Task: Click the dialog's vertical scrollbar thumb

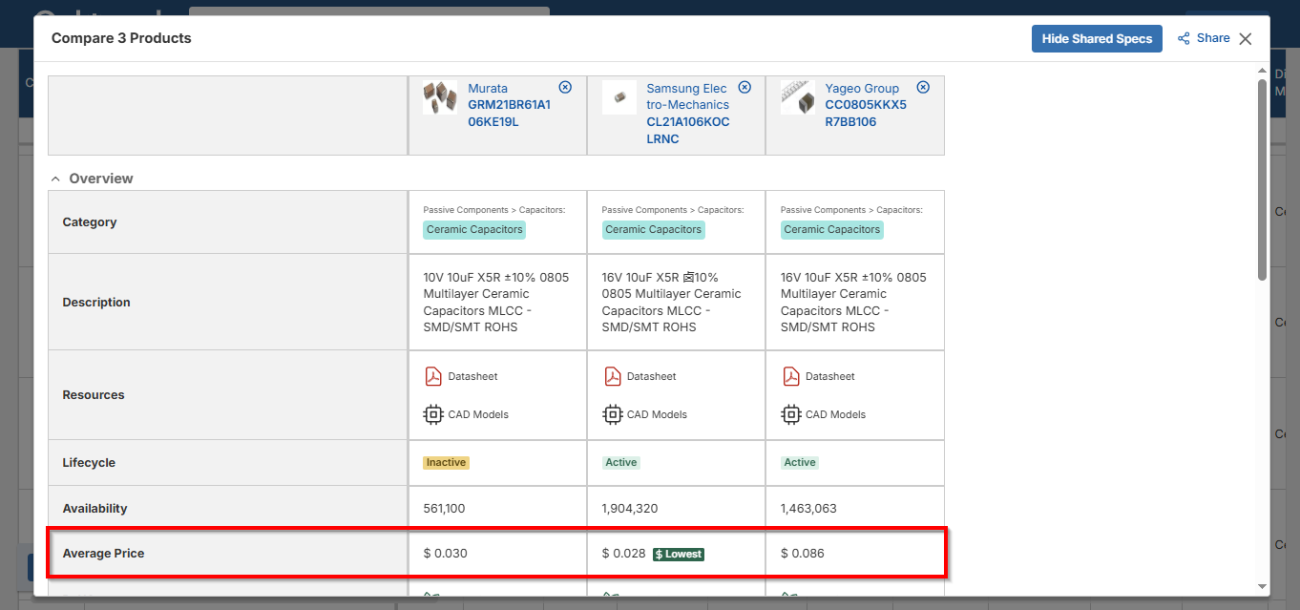Action: [x=1262, y=180]
